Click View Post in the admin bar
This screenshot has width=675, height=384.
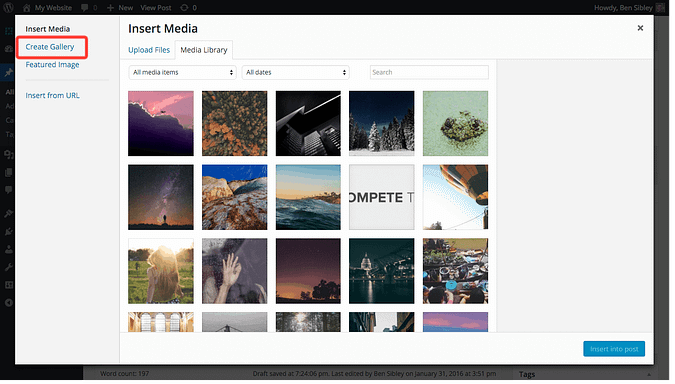[x=157, y=8]
